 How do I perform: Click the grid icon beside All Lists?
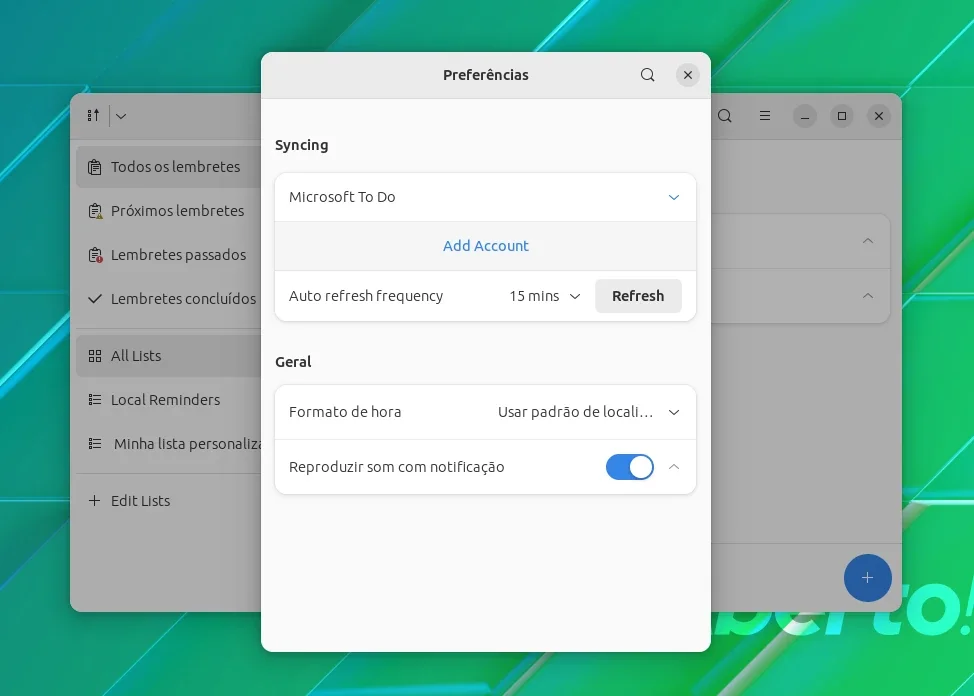[x=94, y=355]
